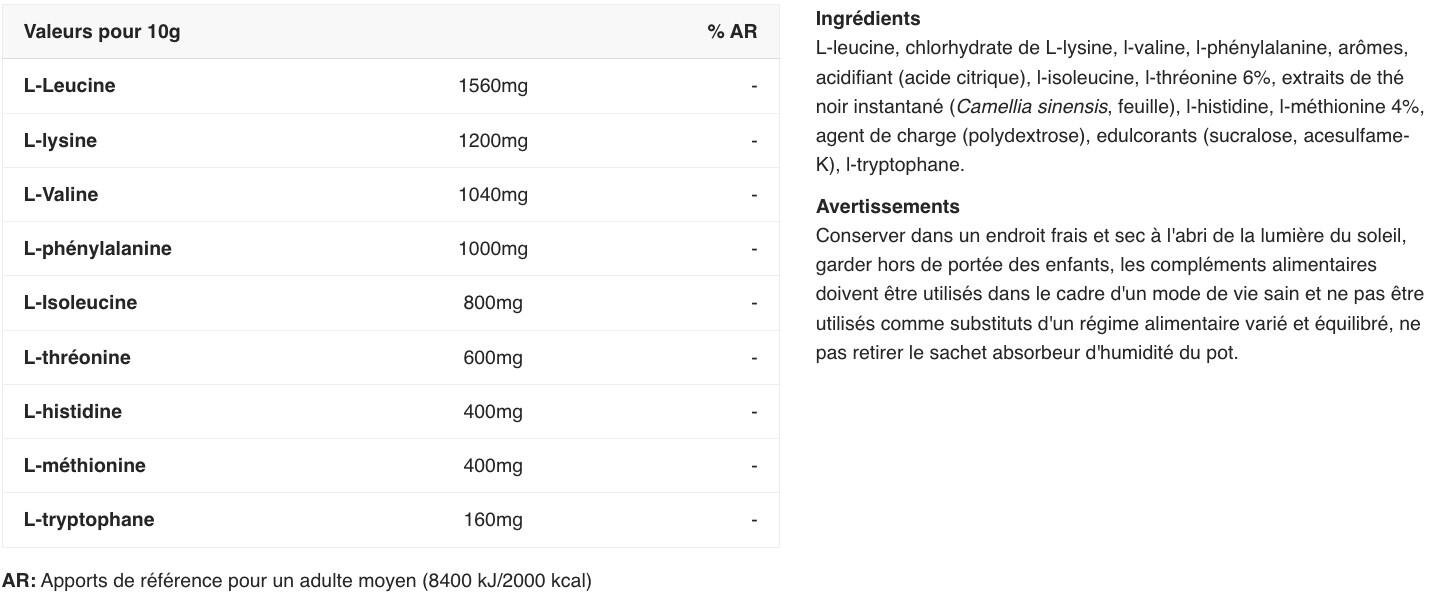This screenshot has width=1434, height=600.
Task: Click the 1000mg value for L-phénylalanine
Action: pos(493,249)
